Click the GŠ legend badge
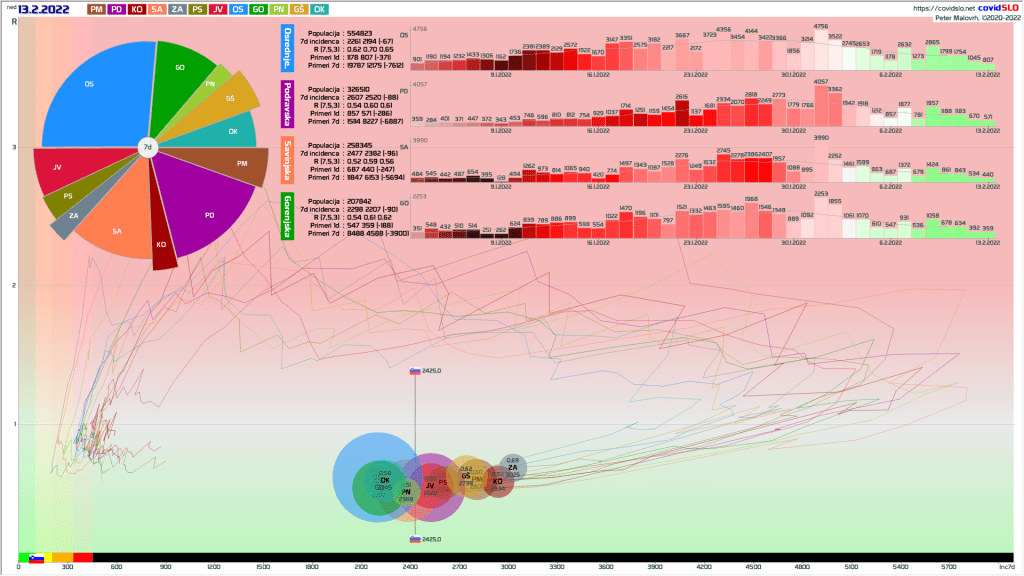1024x576 pixels. click(298, 9)
